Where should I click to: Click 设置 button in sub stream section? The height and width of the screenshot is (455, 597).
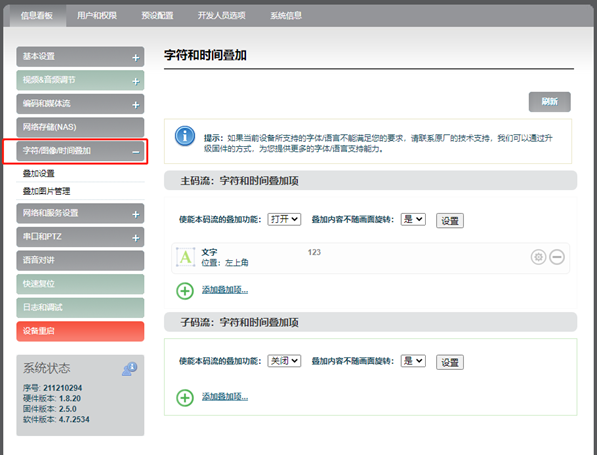pyautogui.click(x=450, y=362)
